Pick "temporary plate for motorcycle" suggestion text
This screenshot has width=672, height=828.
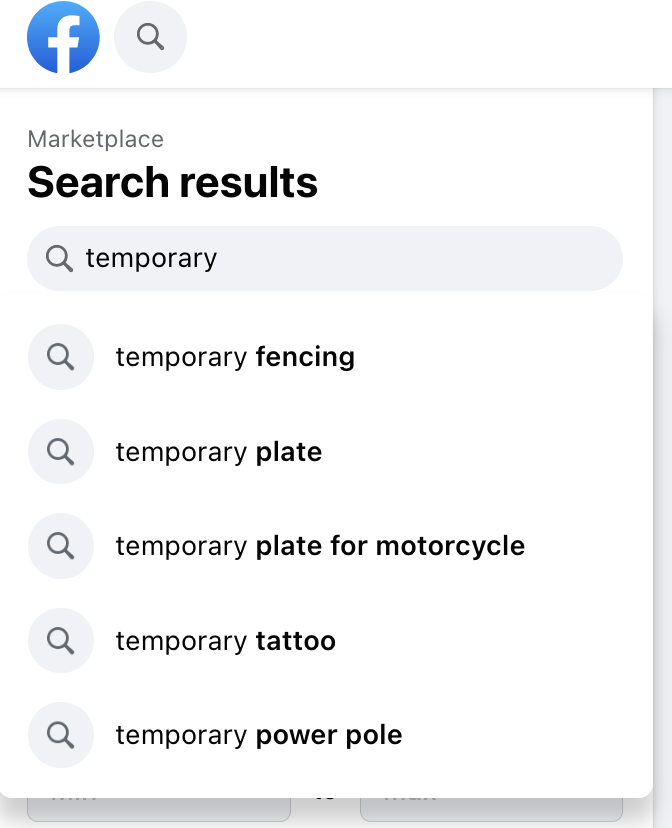tap(320, 546)
